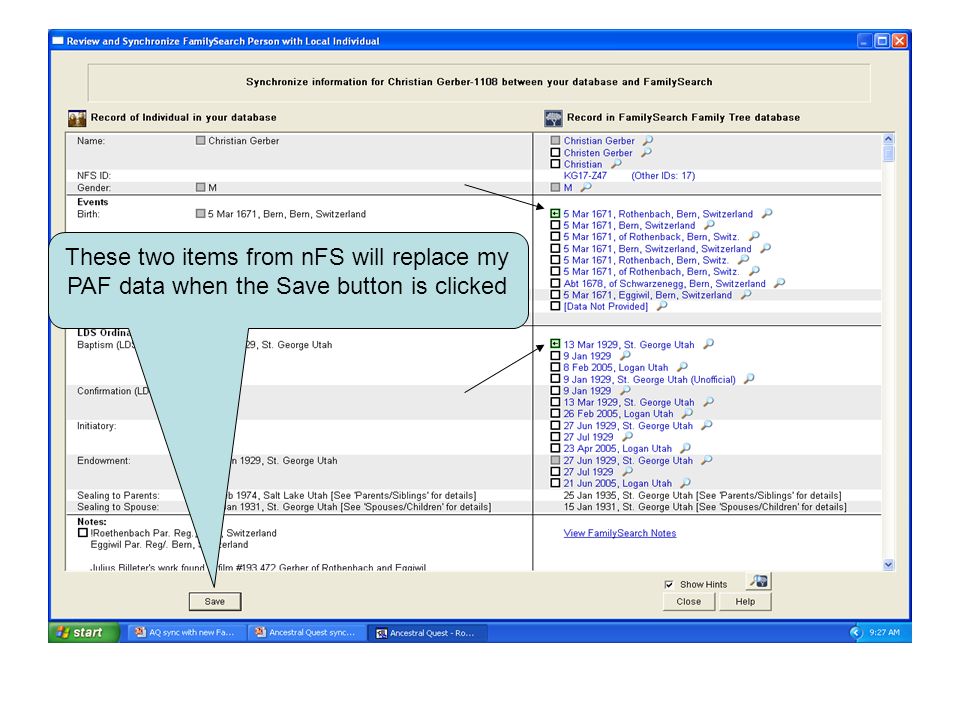Screen dimensions: 960x720
Task: Click the local database family photo icon
Action: click(77, 118)
